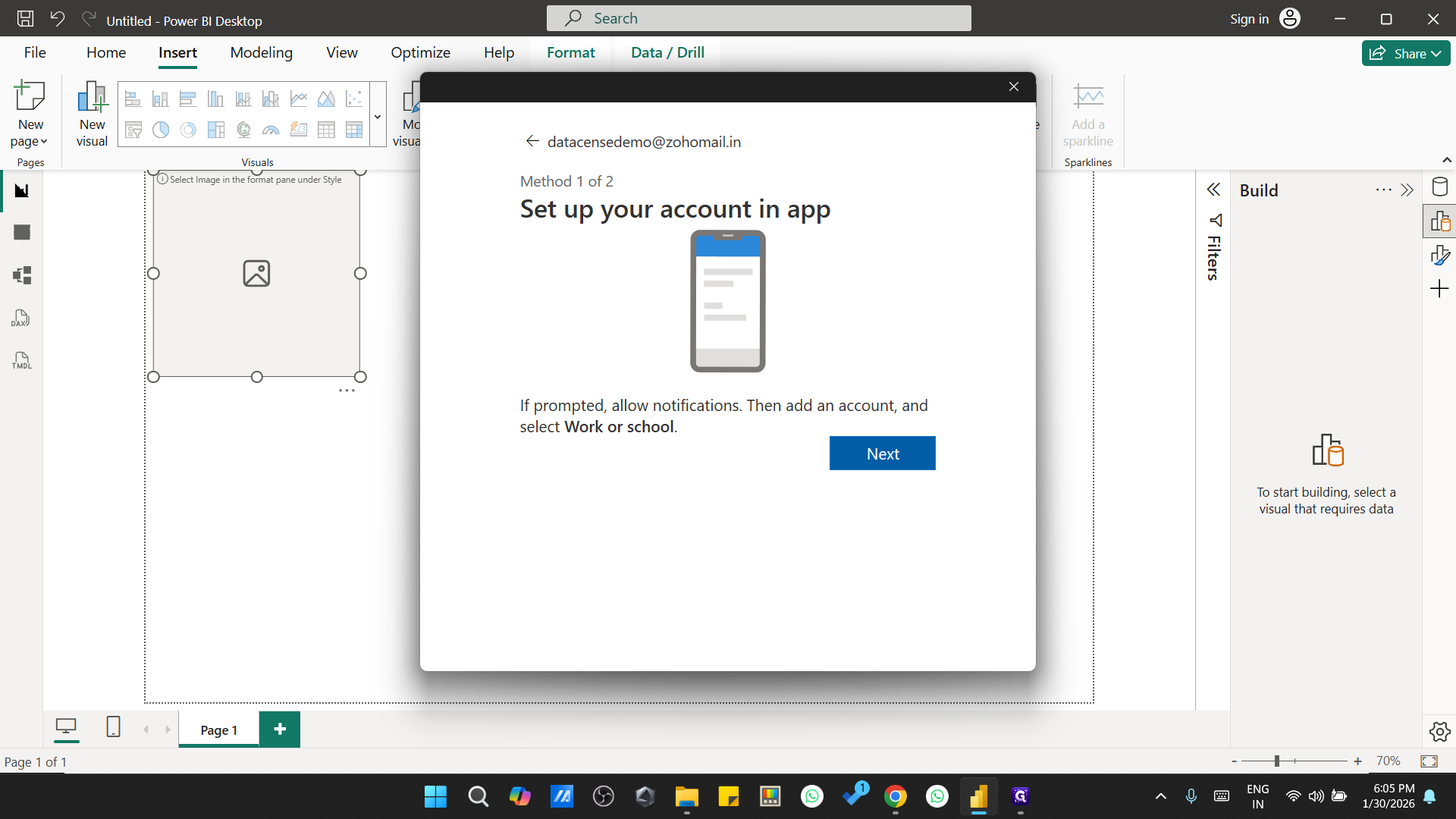Image resolution: width=1456 pixels, height=819 pixels.
Task: Switch to mobile layout view
Action: point(113,727)
